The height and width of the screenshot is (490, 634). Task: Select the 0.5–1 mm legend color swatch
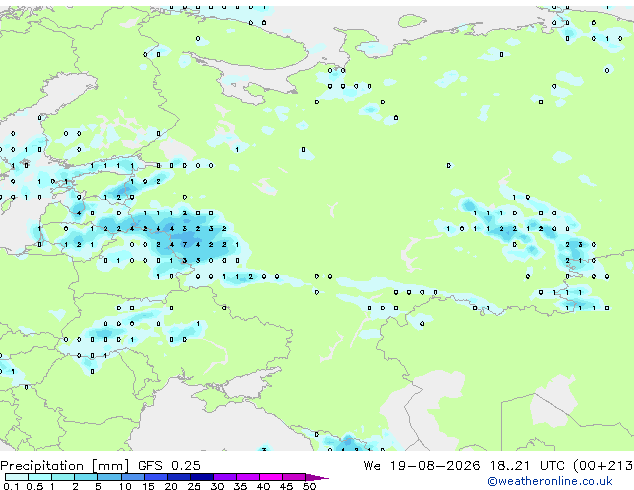[x=40, y=477]
